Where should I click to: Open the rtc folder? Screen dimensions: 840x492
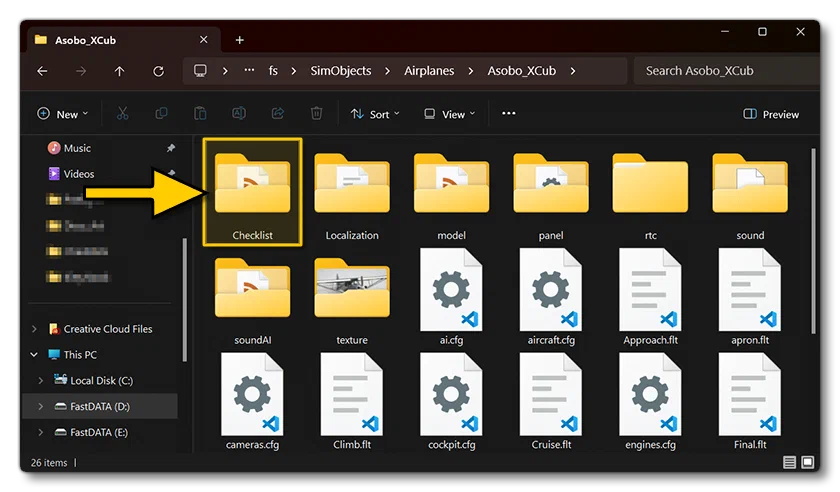click(x=650, y=196)
